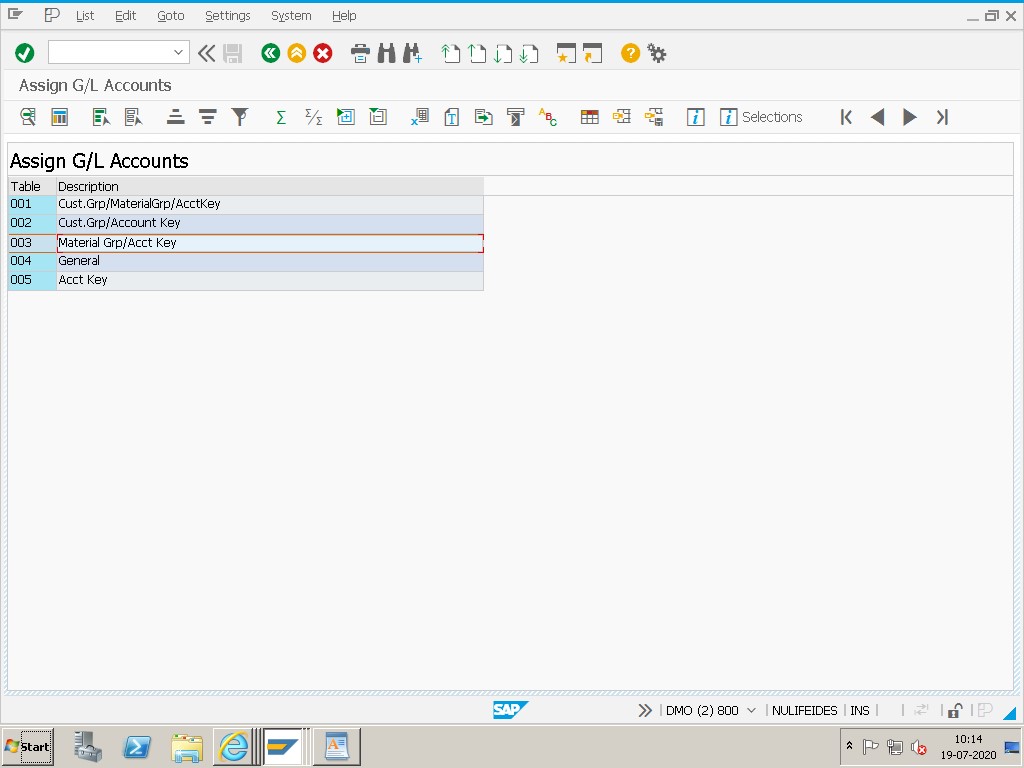Show hidden tray icons chevron

pyautogui.click(x=849, y=745)
